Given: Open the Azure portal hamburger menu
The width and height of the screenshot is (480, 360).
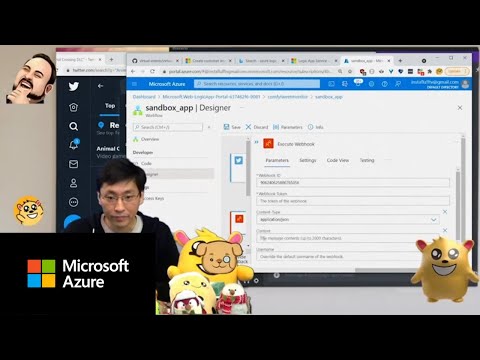Looking at the screenshot, I should coord(134,84).
